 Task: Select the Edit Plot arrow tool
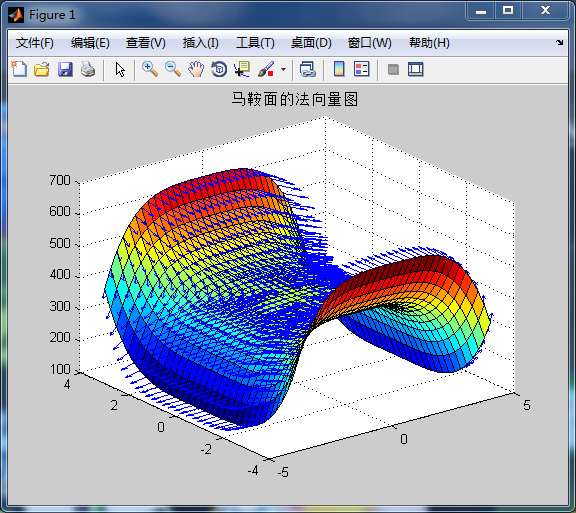(x=120, y=69)
